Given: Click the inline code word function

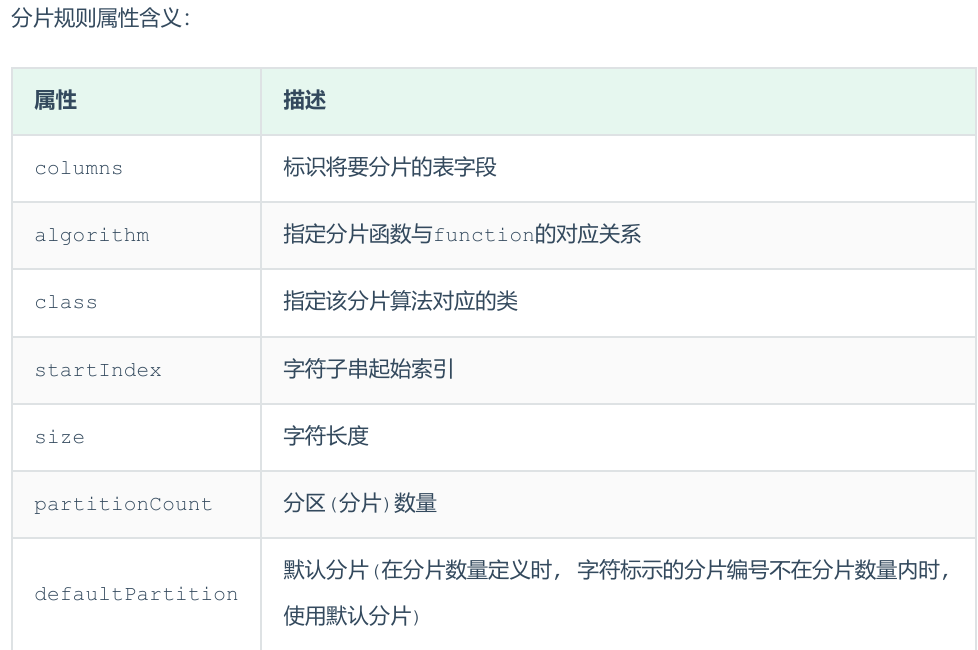Looking at the screenshot, I should pyautogui.click(x=484, y=236).
